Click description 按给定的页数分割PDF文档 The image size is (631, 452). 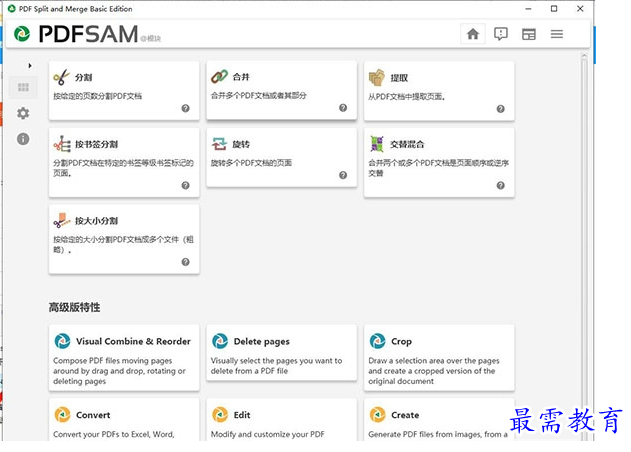pyautogui.click(x=98, y=96)
